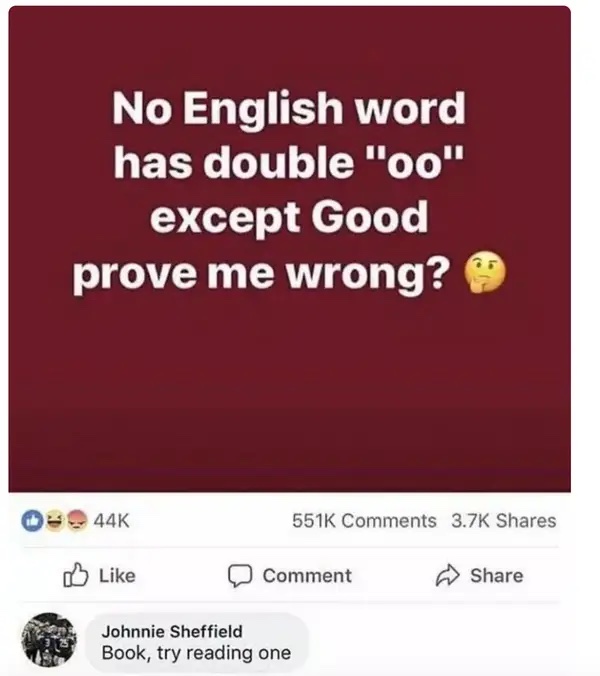Click the Like button label
The image size is (600, 676).
[117, 576]
